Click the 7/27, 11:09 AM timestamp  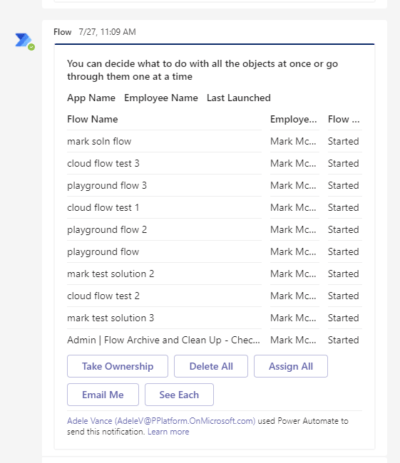pyautogui.click(x=107, y=32)
